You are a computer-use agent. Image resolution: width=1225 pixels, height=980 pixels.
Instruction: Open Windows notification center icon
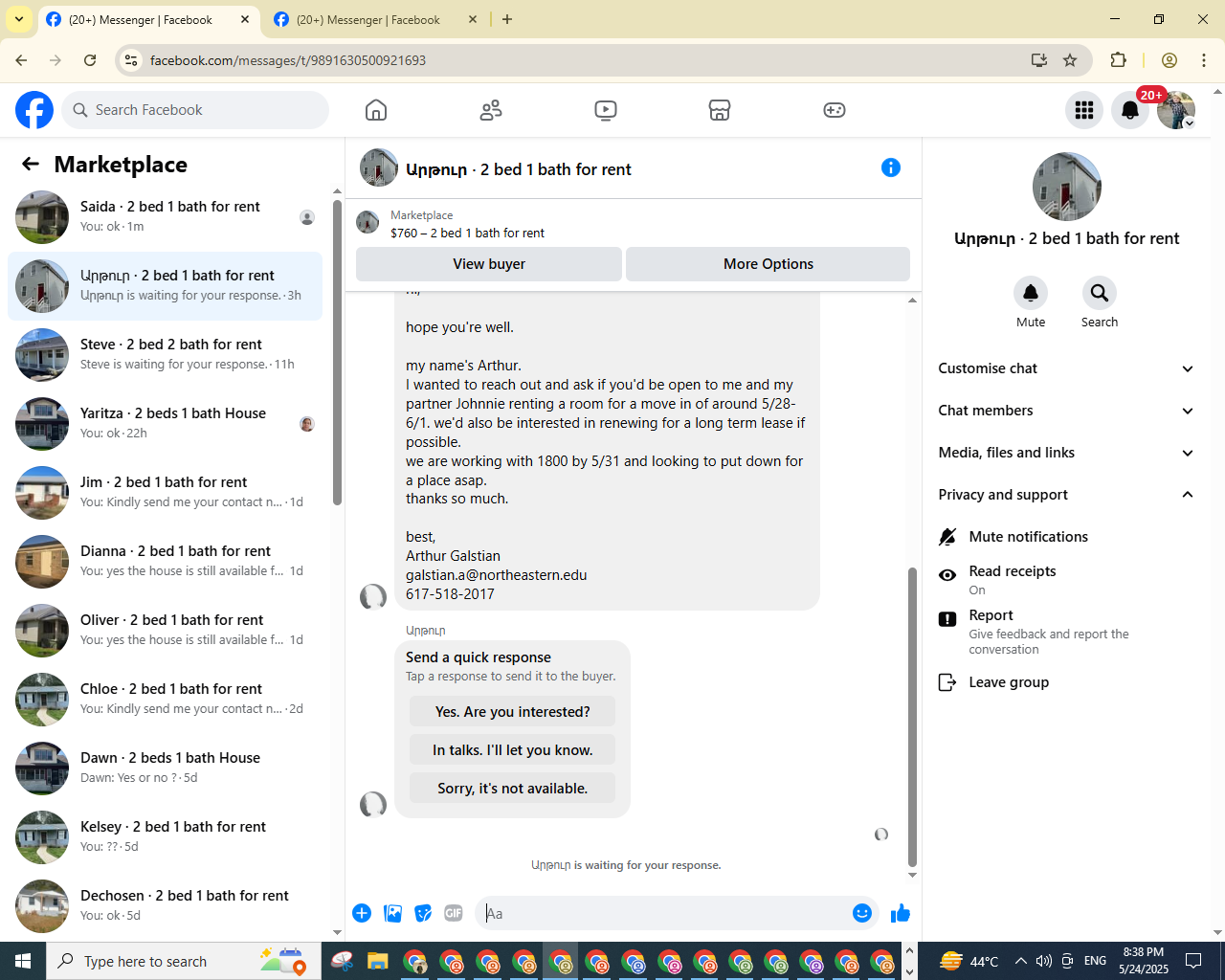click(x=1193, y=961)
